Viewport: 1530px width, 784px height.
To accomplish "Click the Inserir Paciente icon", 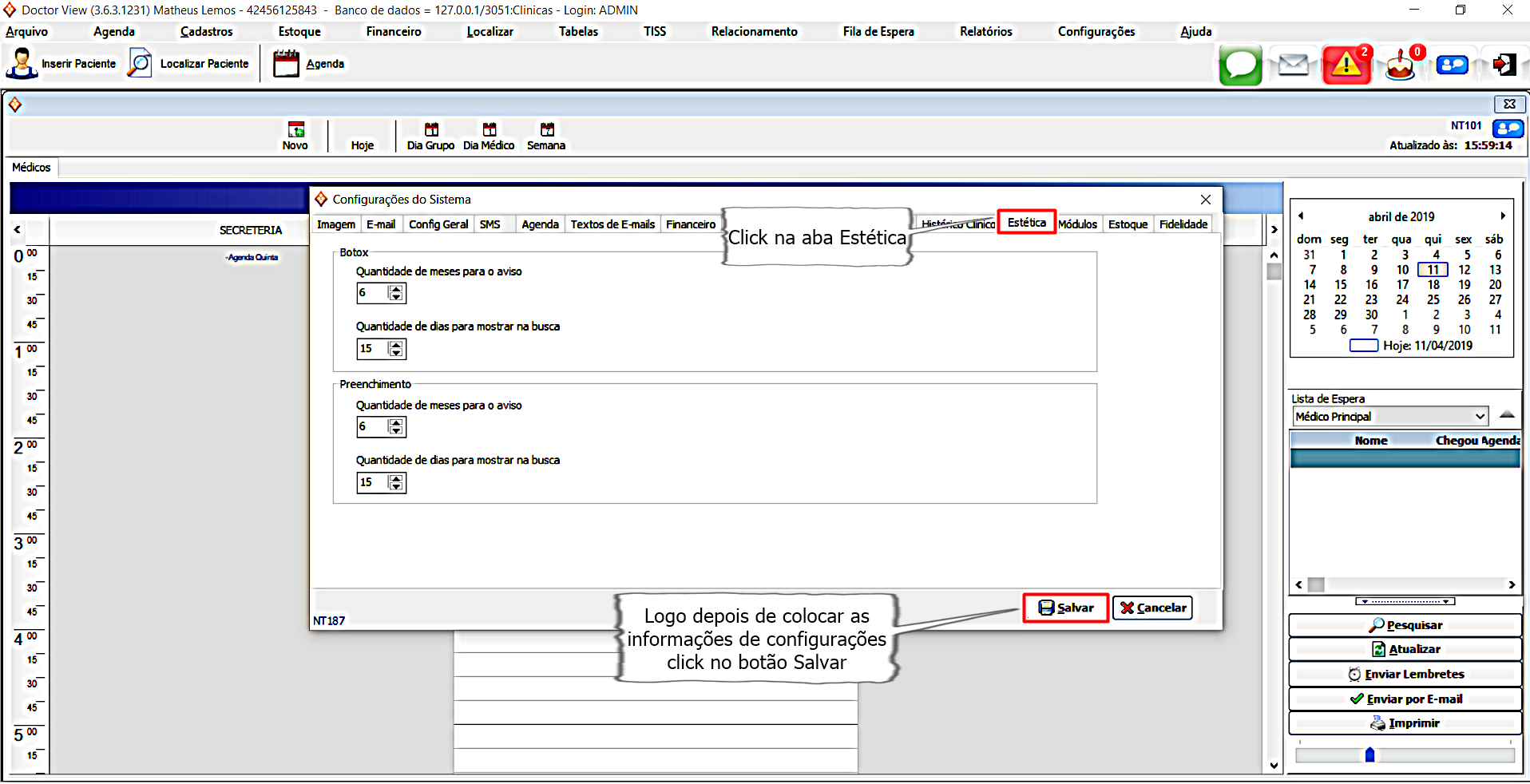I will [x=22, y=64].
